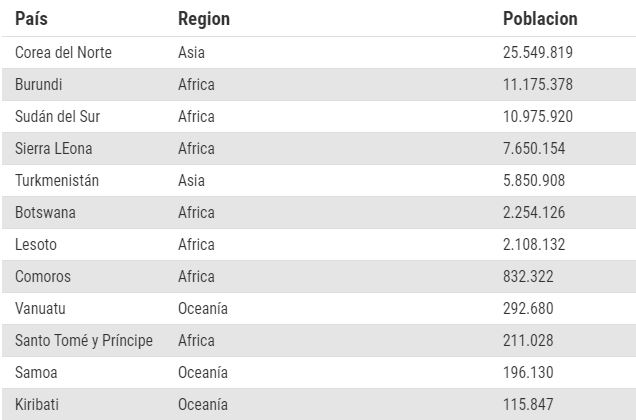Select the Corea del Norte cell
636x420 pixels.
pyautogui.click(x=63, y=52)
